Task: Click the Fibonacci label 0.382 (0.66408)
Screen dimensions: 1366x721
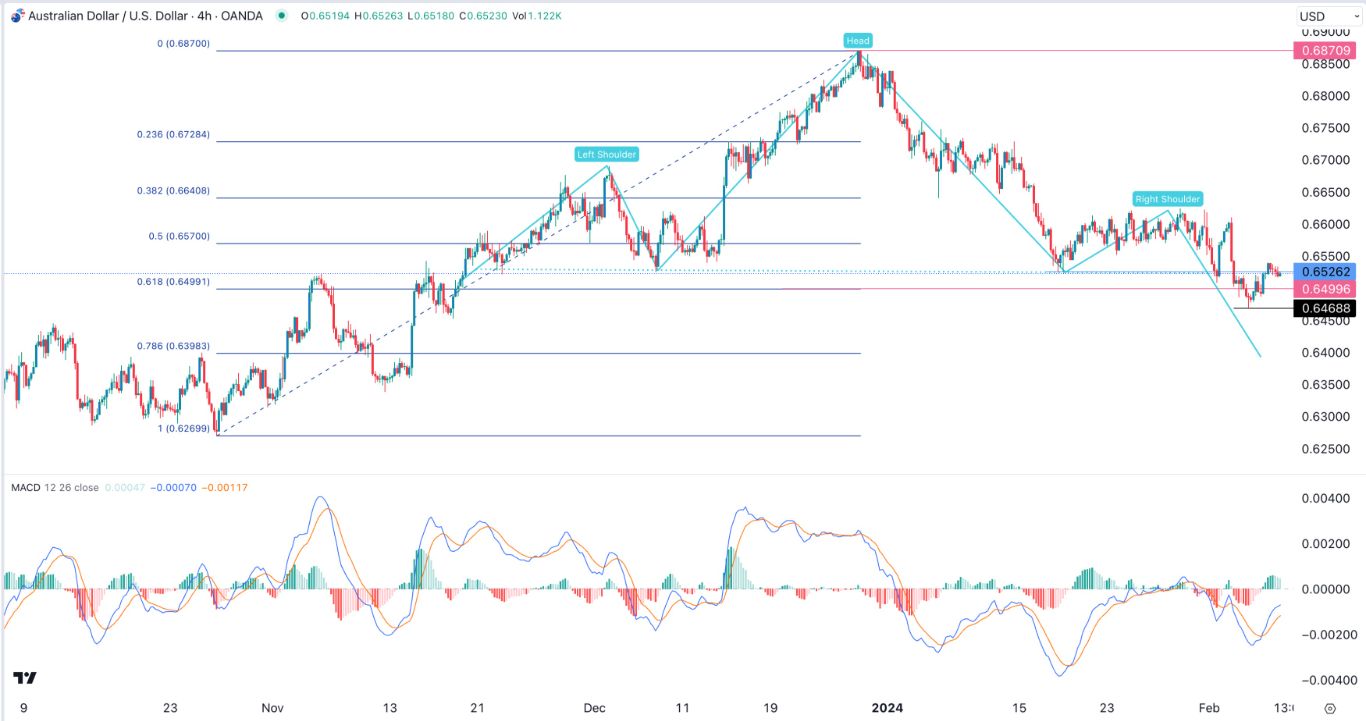Action: pyautogui.click(x=174, y=191)
